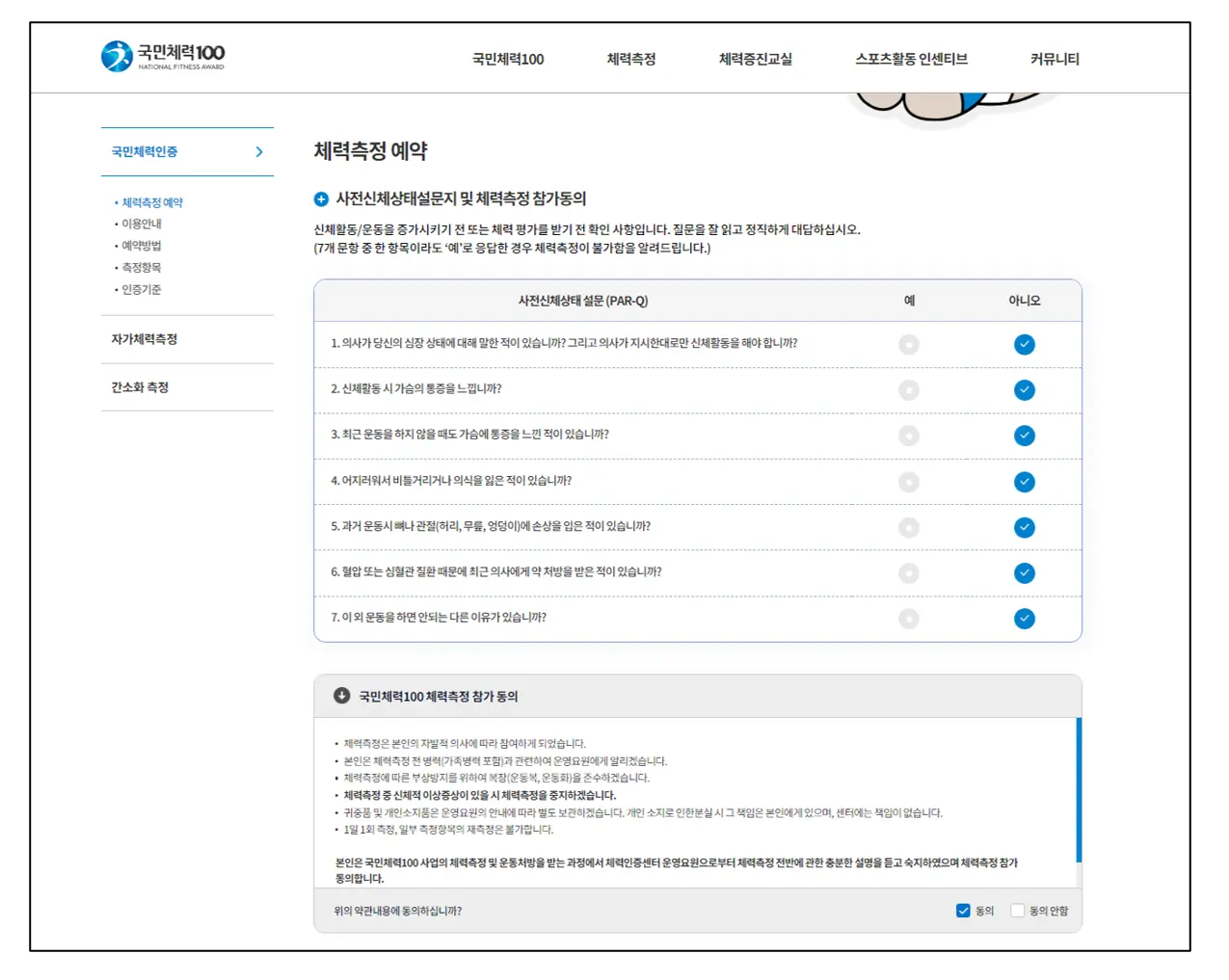Select 아니오 for question 7 other reasons
This screenshot has width=1229, height=980.
click(x=1025, y=619)
